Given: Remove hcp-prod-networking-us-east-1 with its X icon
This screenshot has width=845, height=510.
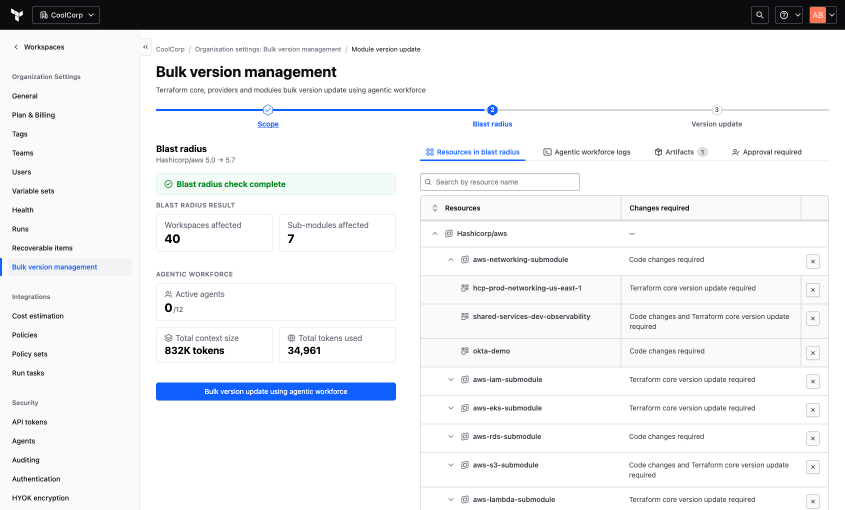Looking at the screenshot, I should point(813,290).
